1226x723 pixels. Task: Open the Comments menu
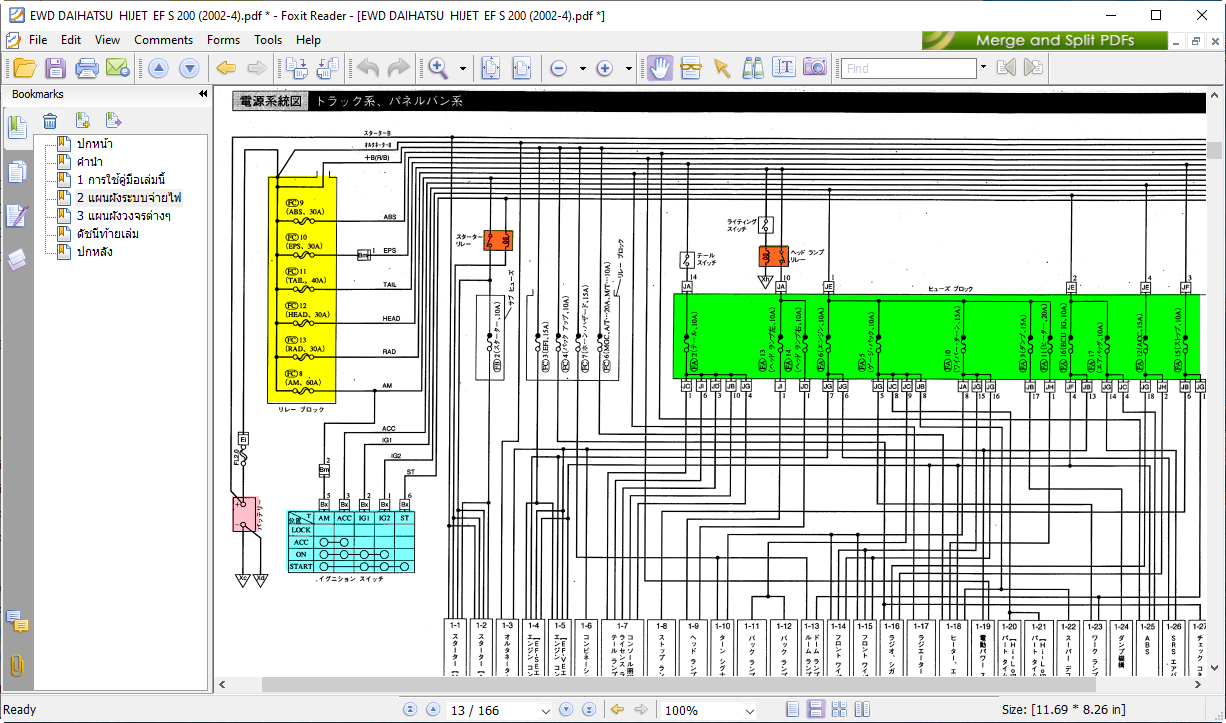point(163,40)
